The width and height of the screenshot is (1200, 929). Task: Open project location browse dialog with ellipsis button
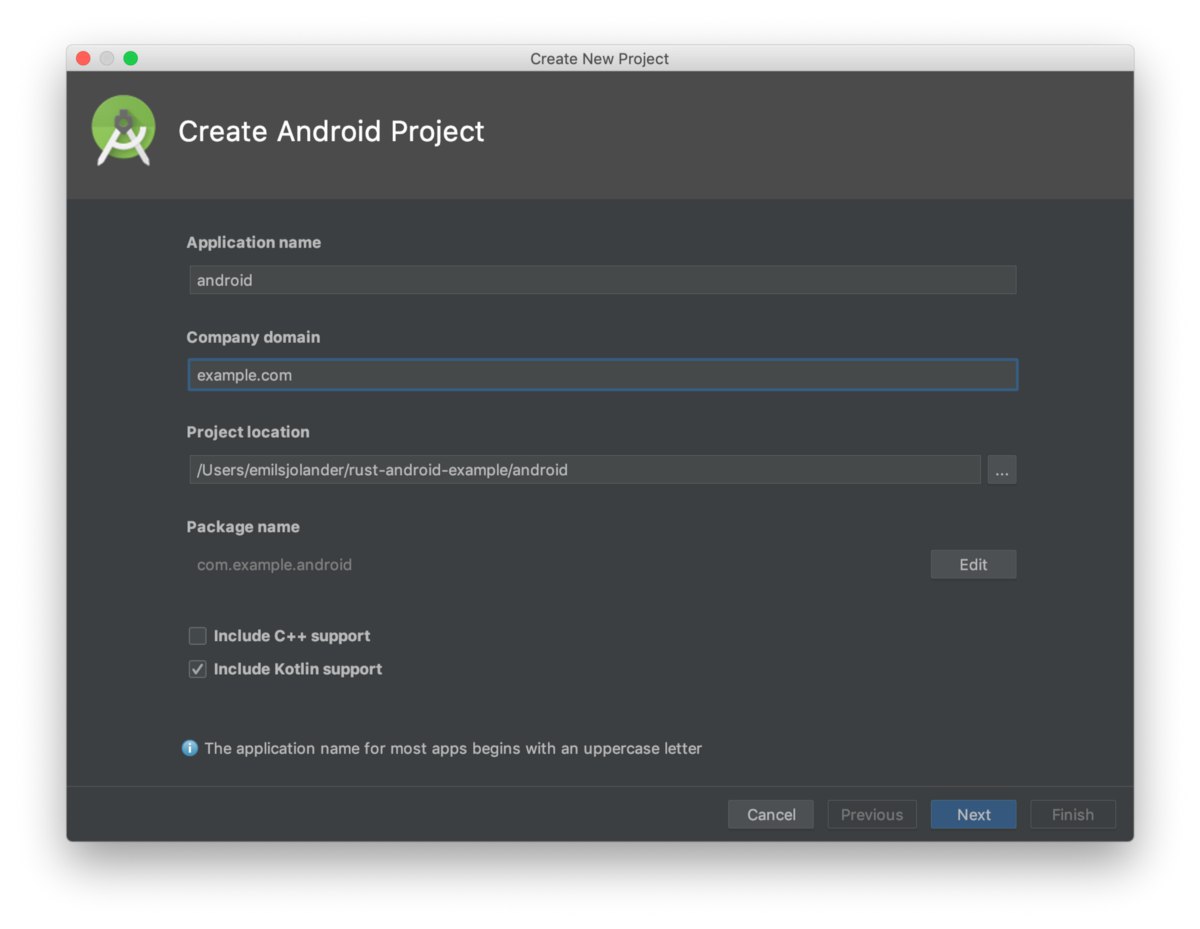[1002, 470]
